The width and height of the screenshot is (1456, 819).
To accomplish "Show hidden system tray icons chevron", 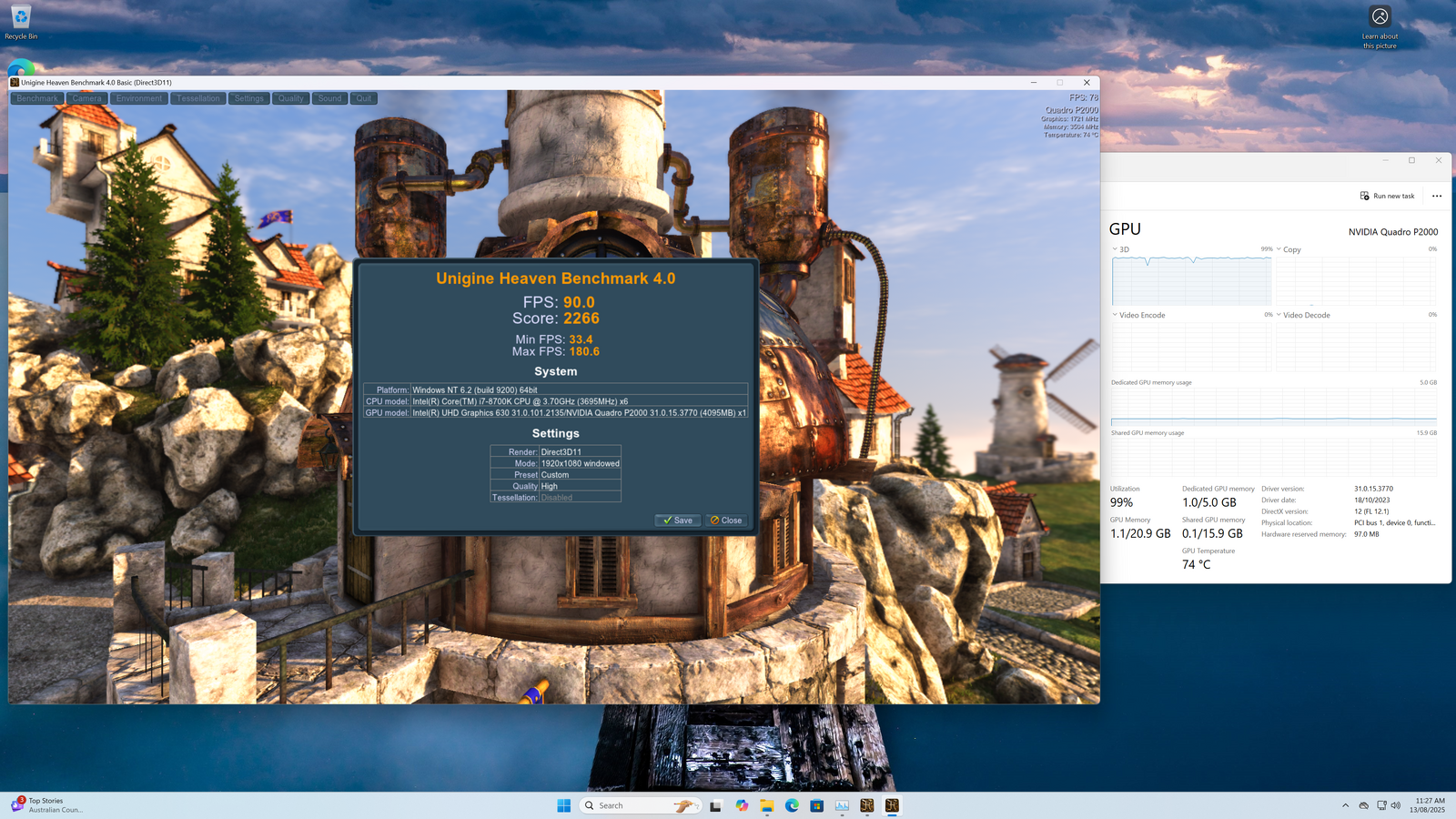I will coord(1345,805).
